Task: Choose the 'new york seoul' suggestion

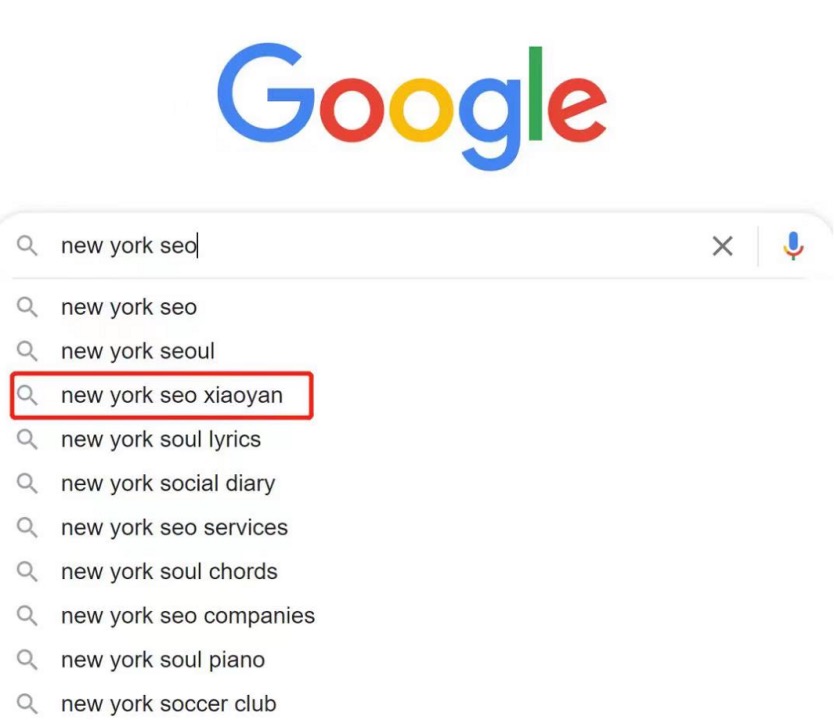Action: pos(138,351)
